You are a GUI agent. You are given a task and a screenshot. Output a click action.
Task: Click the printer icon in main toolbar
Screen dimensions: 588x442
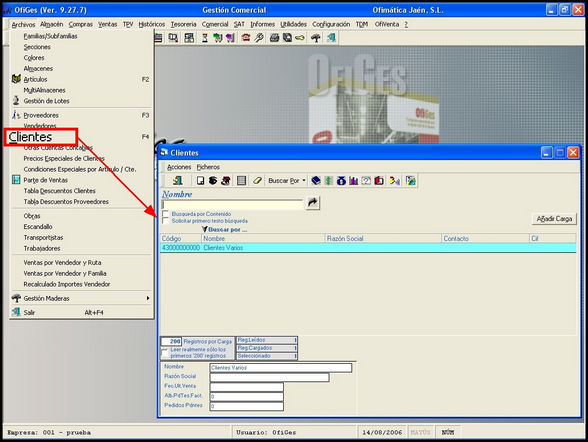274,38
